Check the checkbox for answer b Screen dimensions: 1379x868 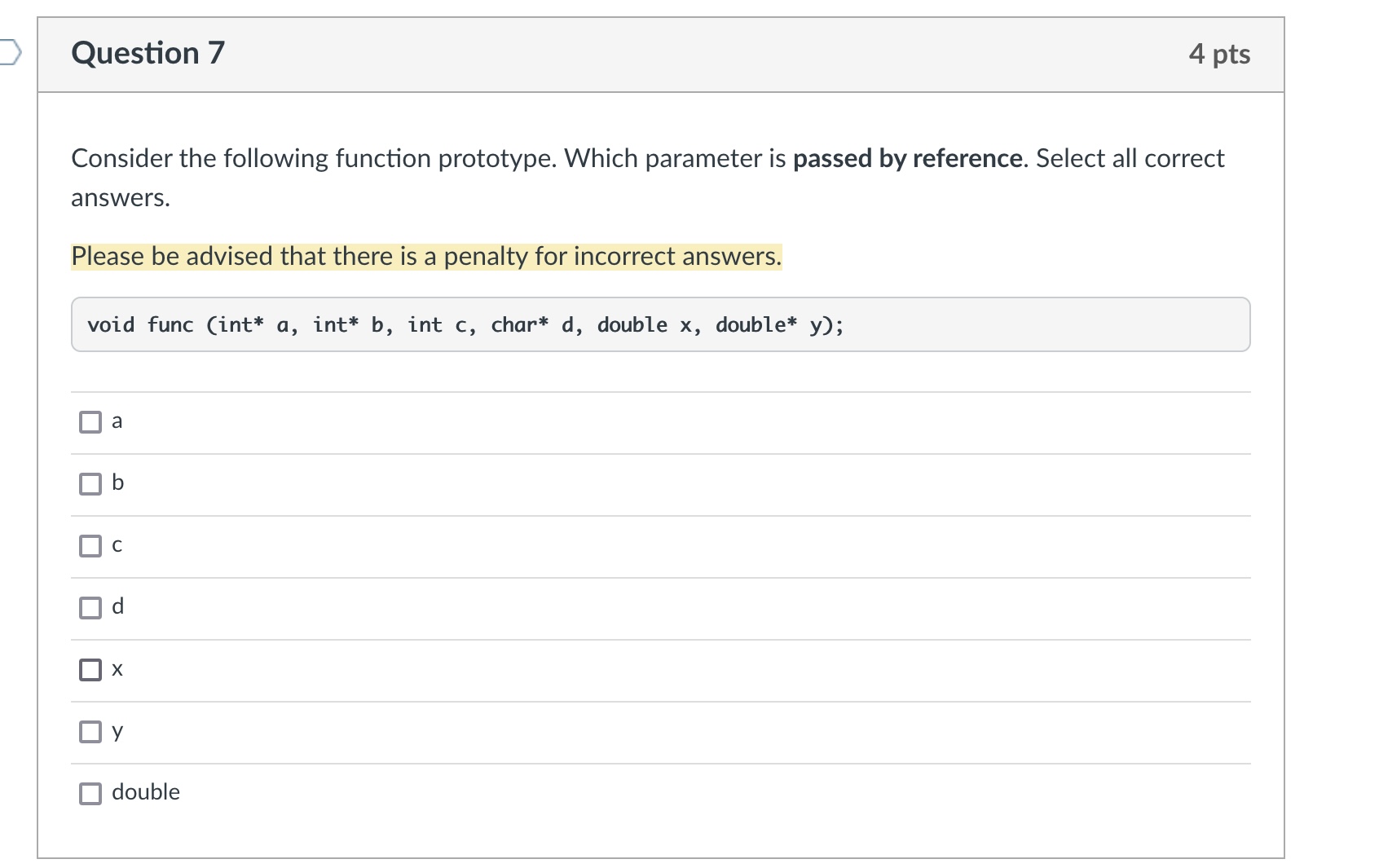tap(90, 484)
